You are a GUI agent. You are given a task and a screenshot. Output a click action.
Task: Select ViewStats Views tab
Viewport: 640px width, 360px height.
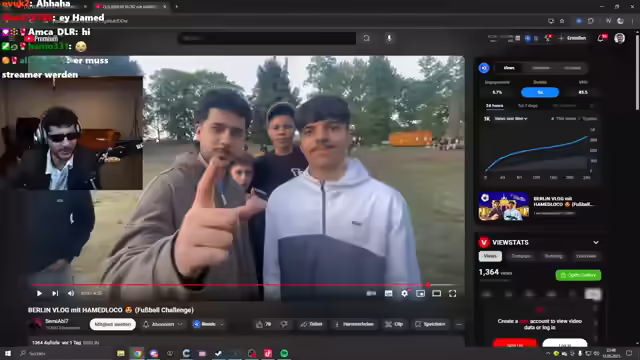tap(490, 256)
